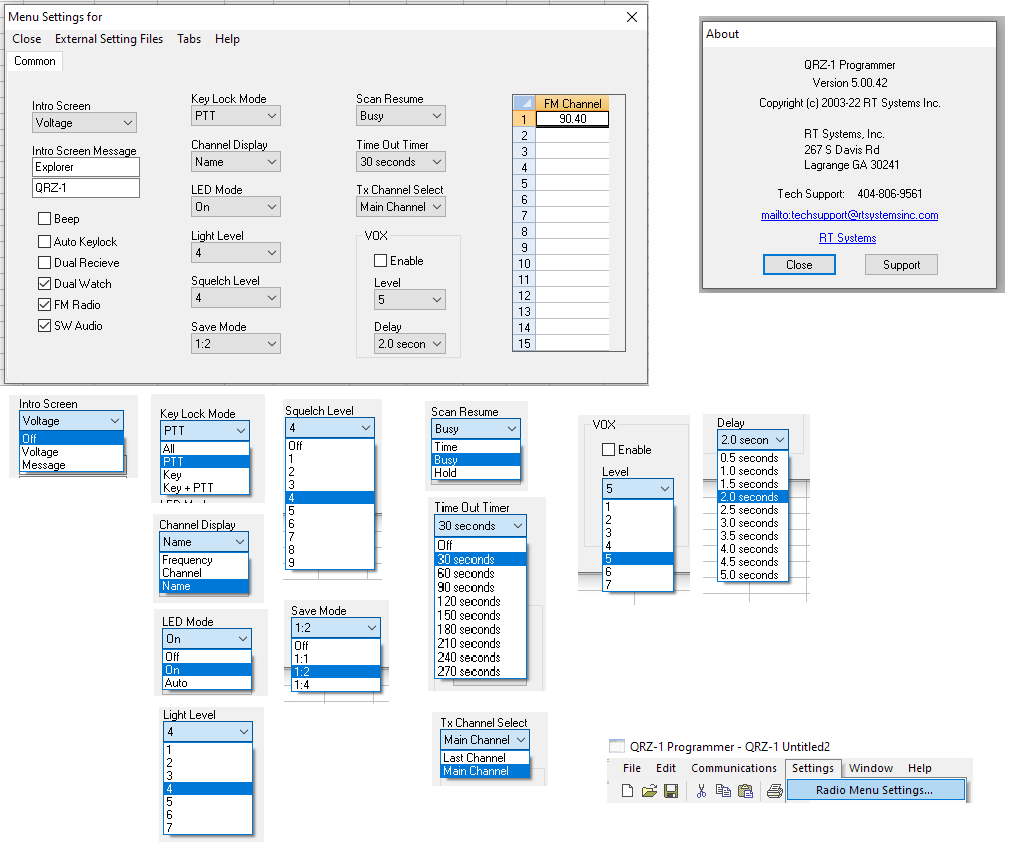Open Save Mode dropdown in Menu Settings

click(236, 344)
